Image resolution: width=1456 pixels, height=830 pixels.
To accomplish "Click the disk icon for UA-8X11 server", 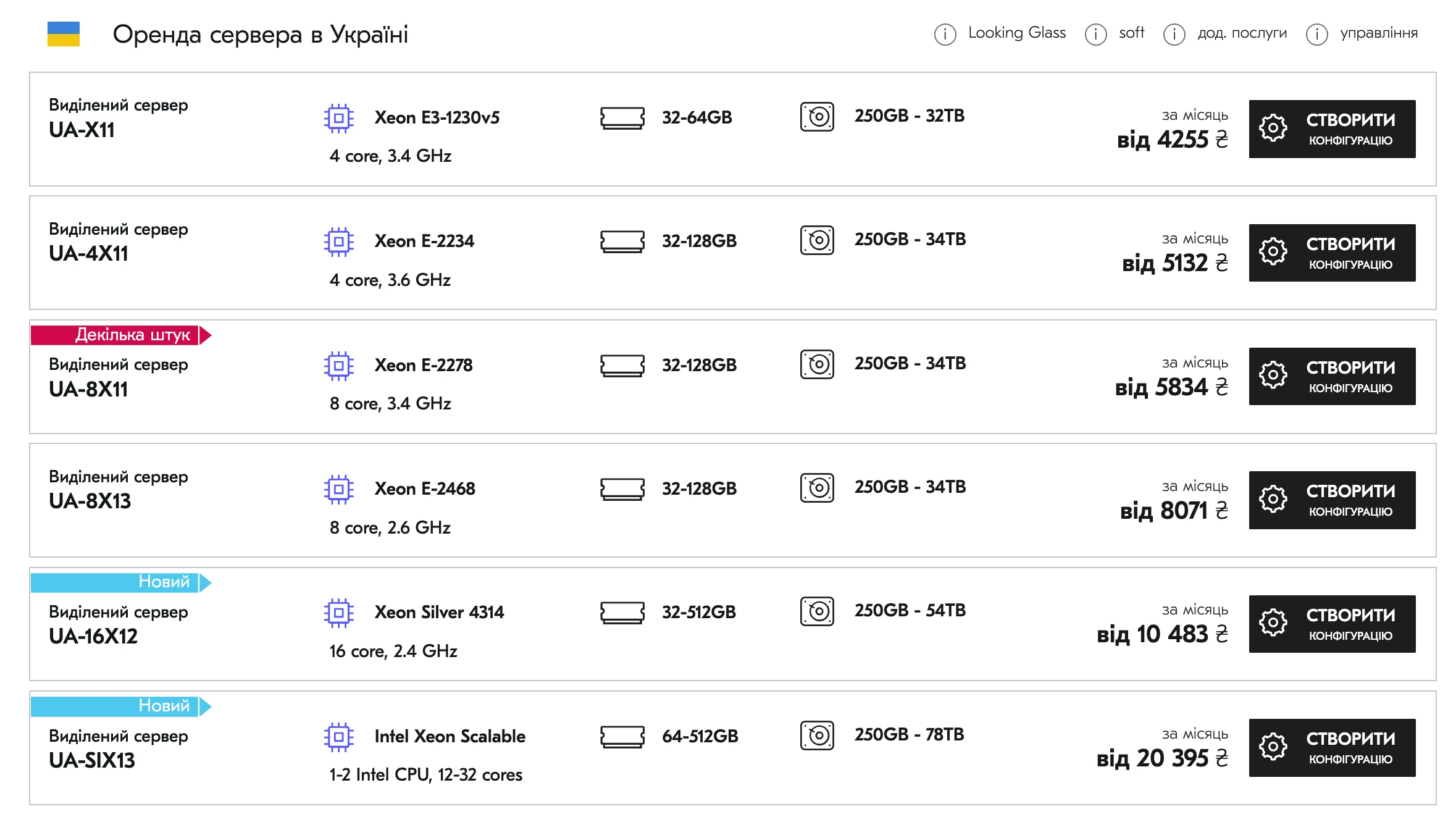I will pos(817,364).
